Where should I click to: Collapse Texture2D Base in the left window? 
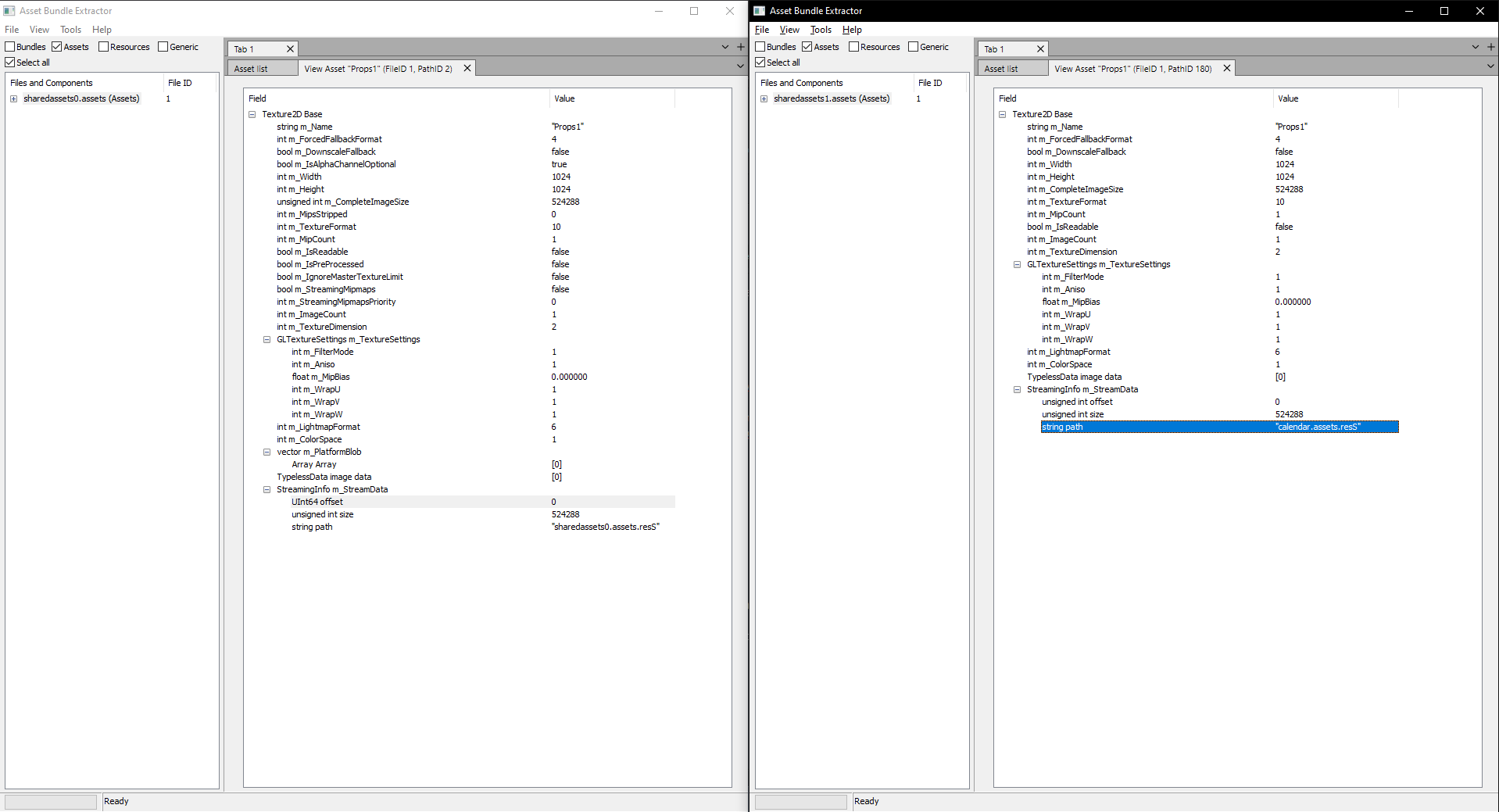point(252,114)
